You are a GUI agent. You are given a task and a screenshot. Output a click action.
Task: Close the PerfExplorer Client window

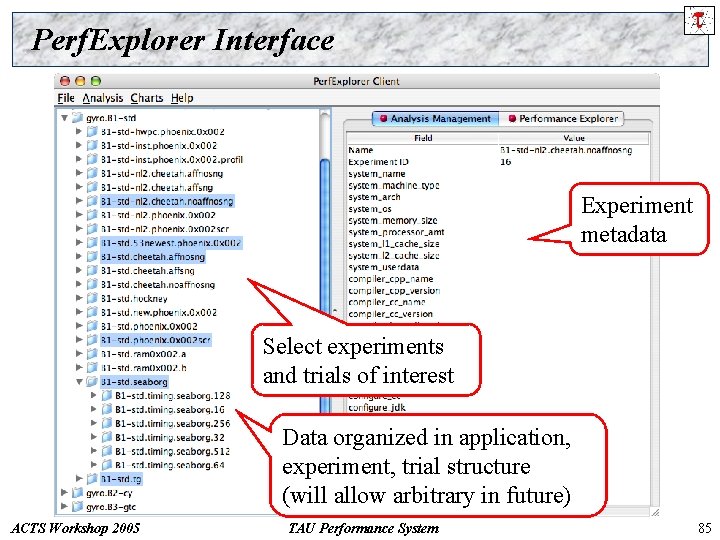(x=65, y=81)
